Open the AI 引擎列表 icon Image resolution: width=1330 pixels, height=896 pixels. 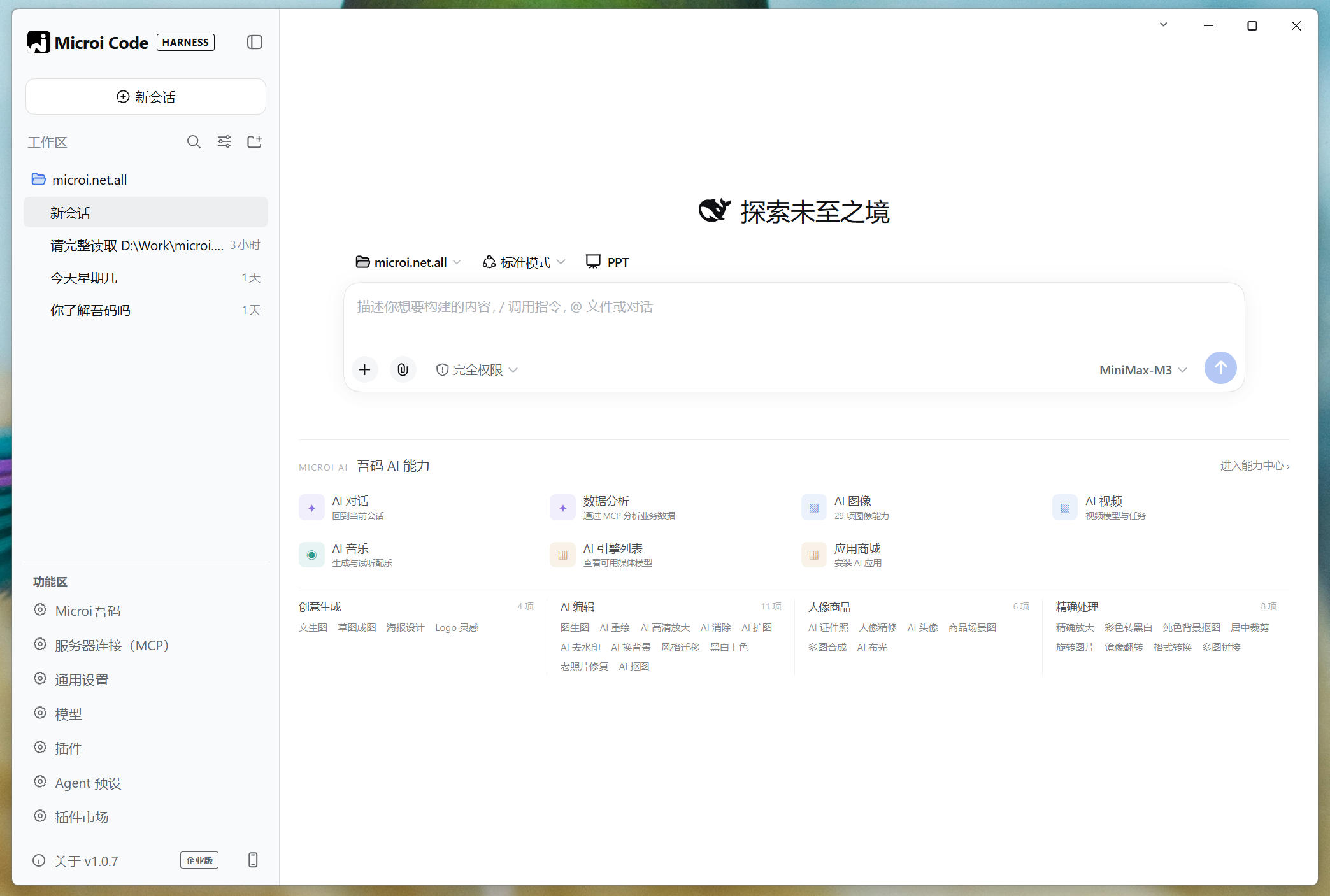pos(562,555)
